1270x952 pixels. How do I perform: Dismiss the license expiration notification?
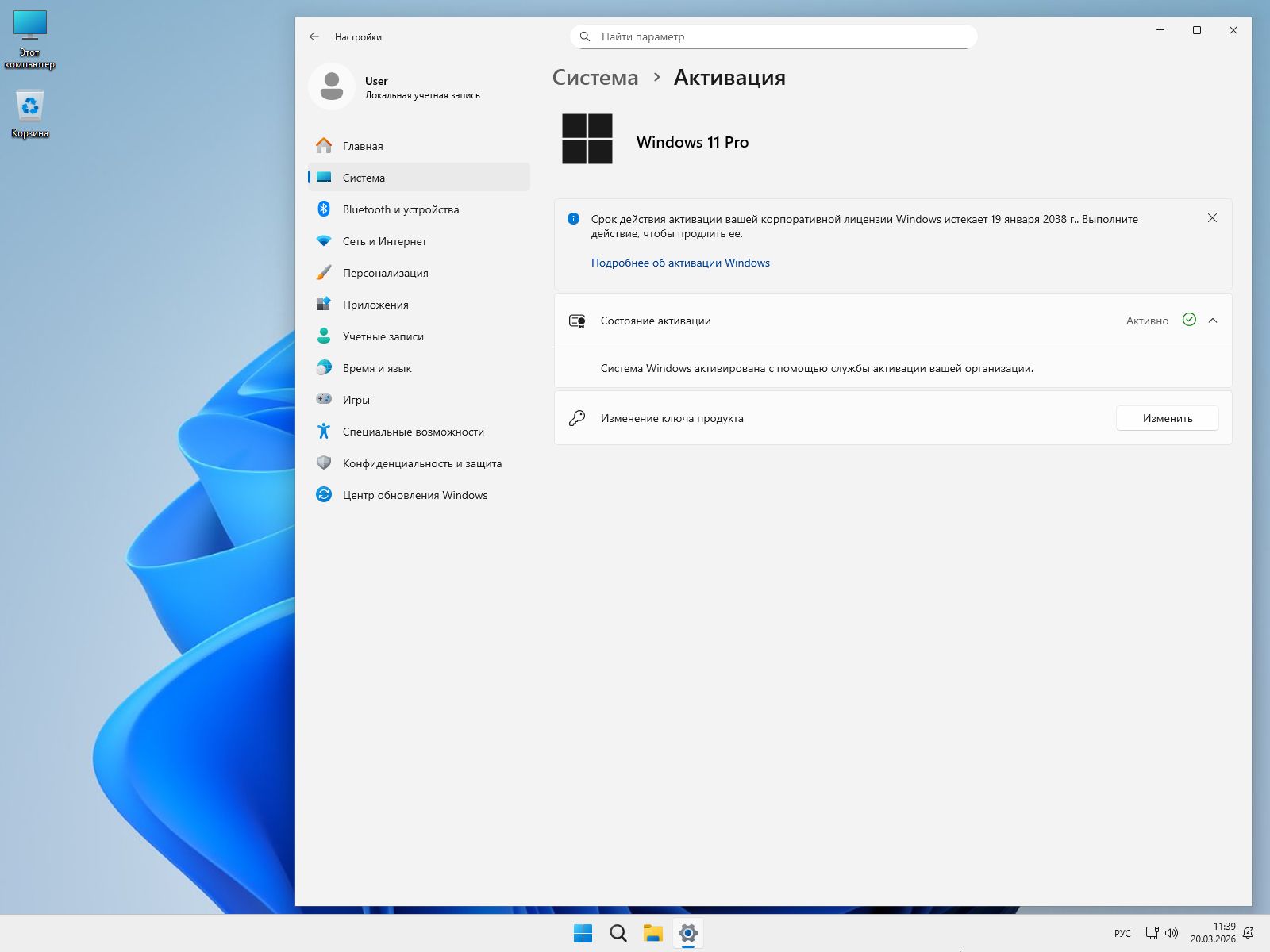pyautogui.click(x=1212, y=218)
